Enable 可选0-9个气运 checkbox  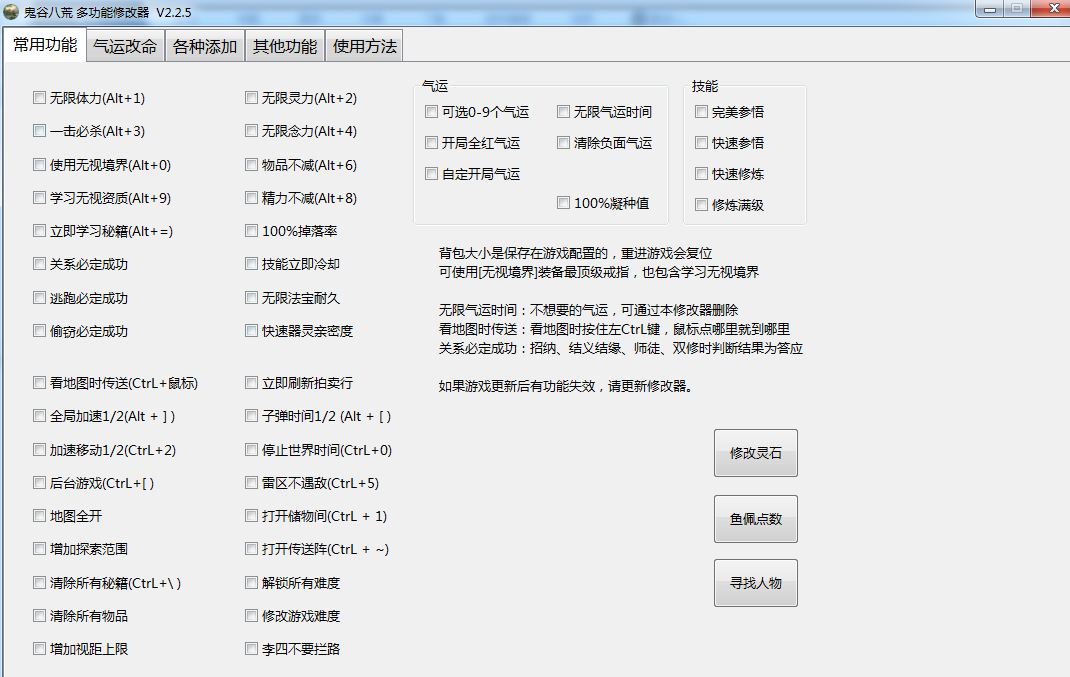pyautogui.click(x=431, y=111)
